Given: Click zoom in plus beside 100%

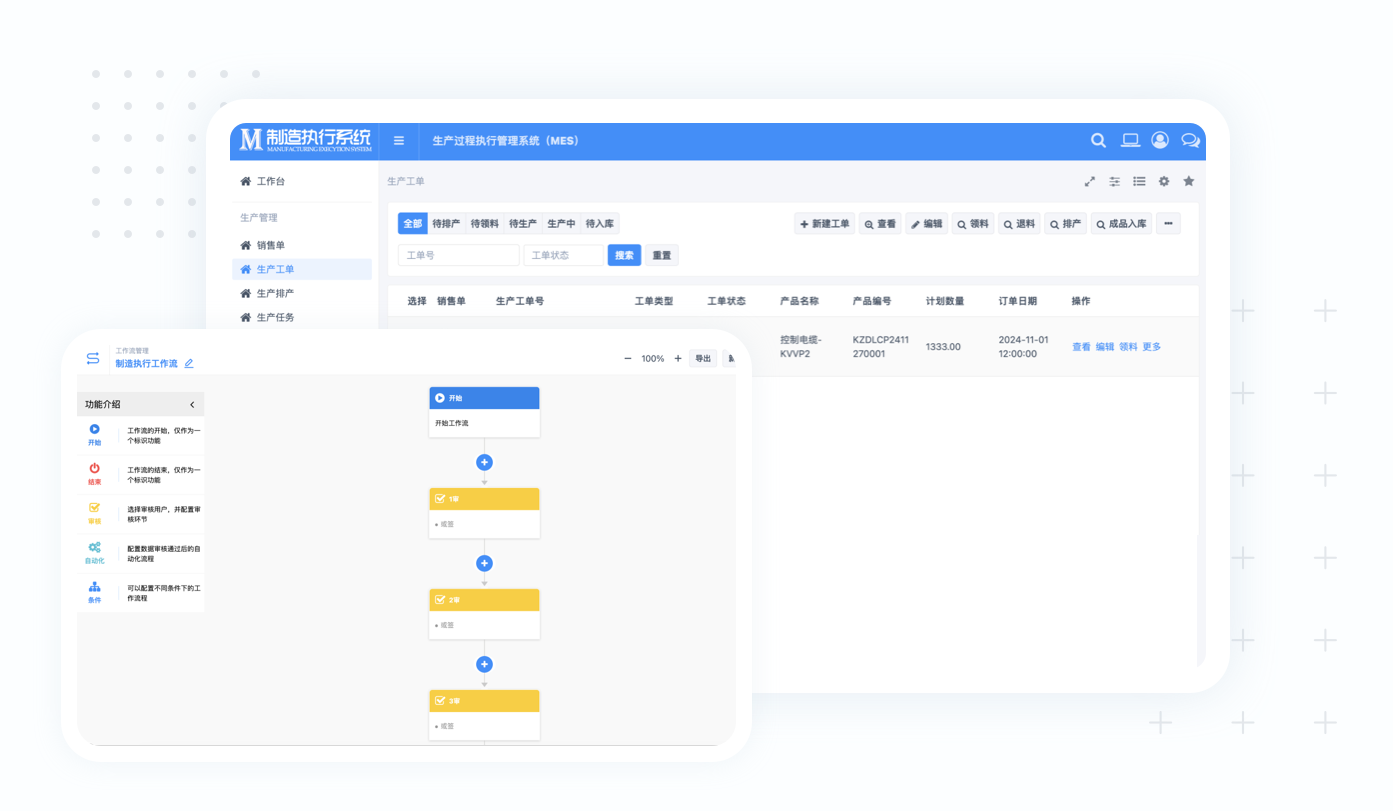Looking at the screenshot, I should tap(678, 359).
